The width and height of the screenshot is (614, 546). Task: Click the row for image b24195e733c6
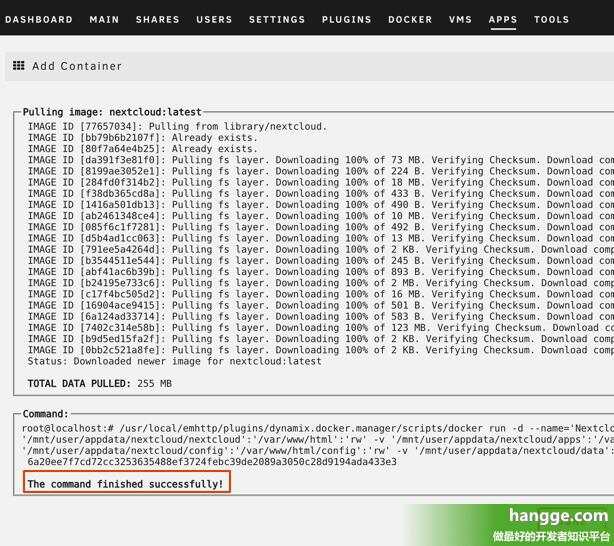321,283
